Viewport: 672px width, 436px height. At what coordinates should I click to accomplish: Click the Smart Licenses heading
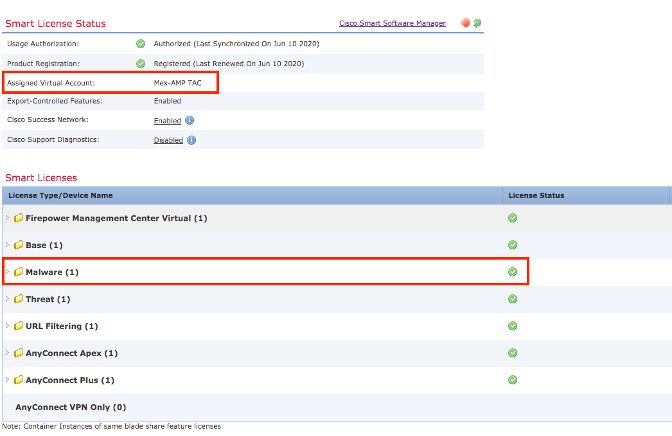pyautogui.click(x=41, y=178)
